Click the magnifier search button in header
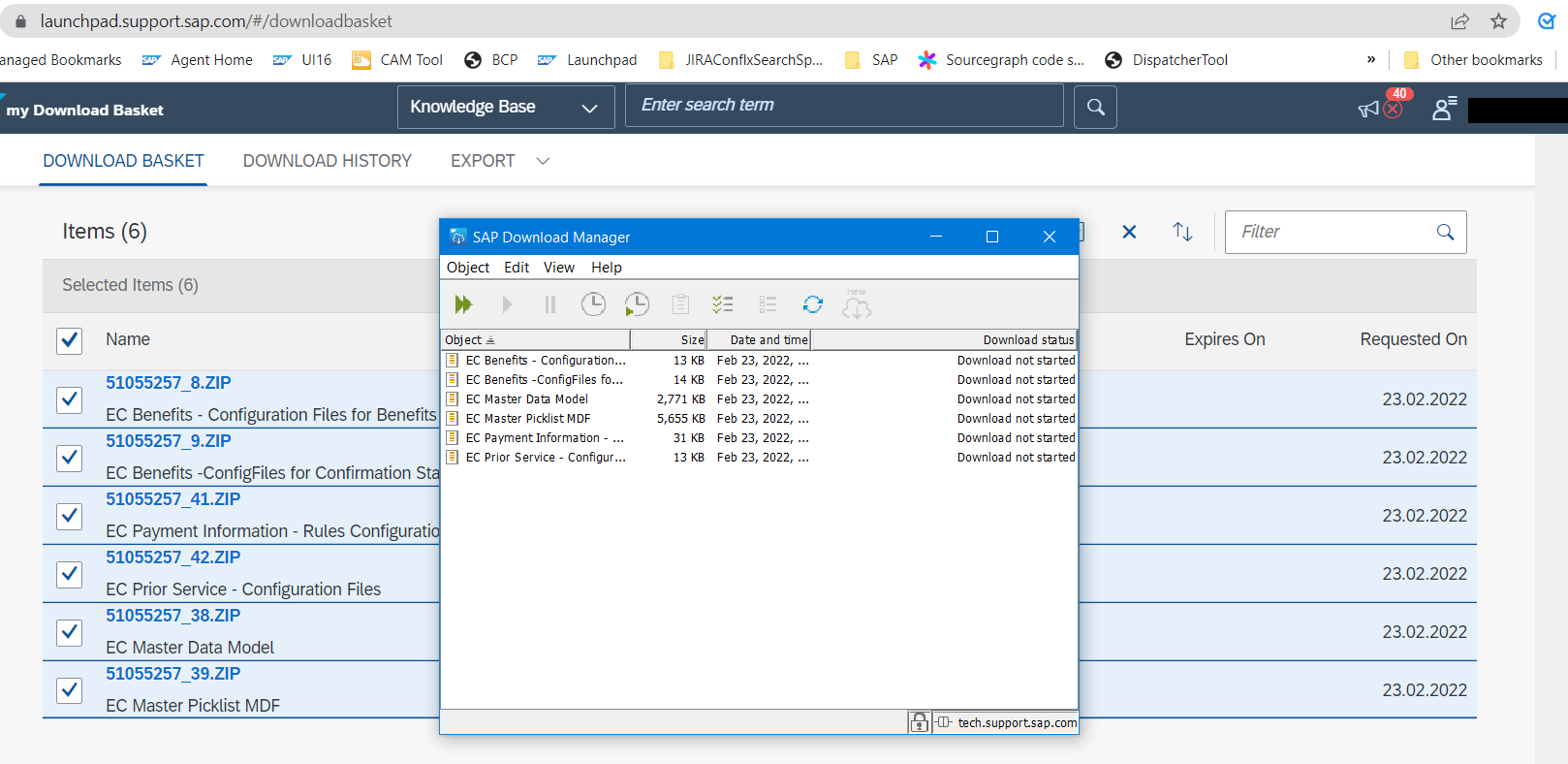This screenshot has width=1568, height=764. [1096, 107]
